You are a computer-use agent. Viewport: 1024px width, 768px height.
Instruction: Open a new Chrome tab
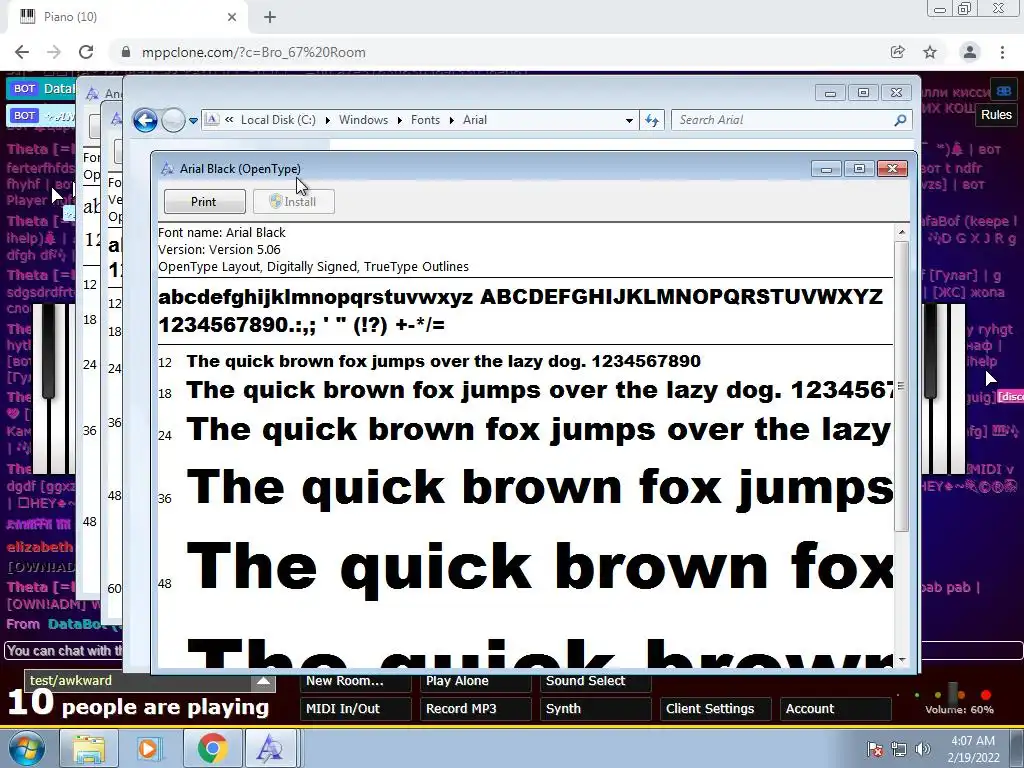pyautogui.click(x=270, y=17)
